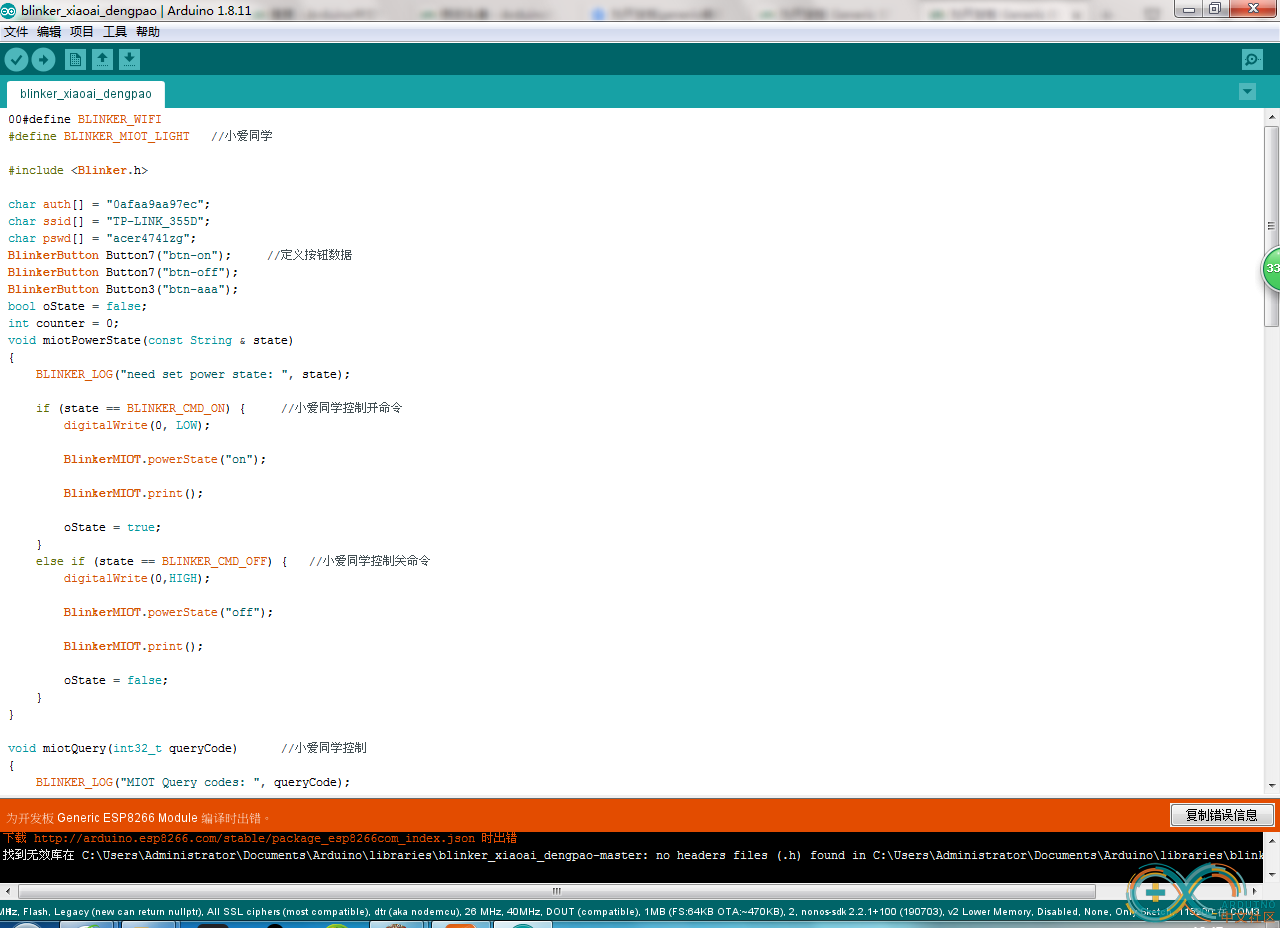Create a new sketch with the New icon

[x=75, y=59]
